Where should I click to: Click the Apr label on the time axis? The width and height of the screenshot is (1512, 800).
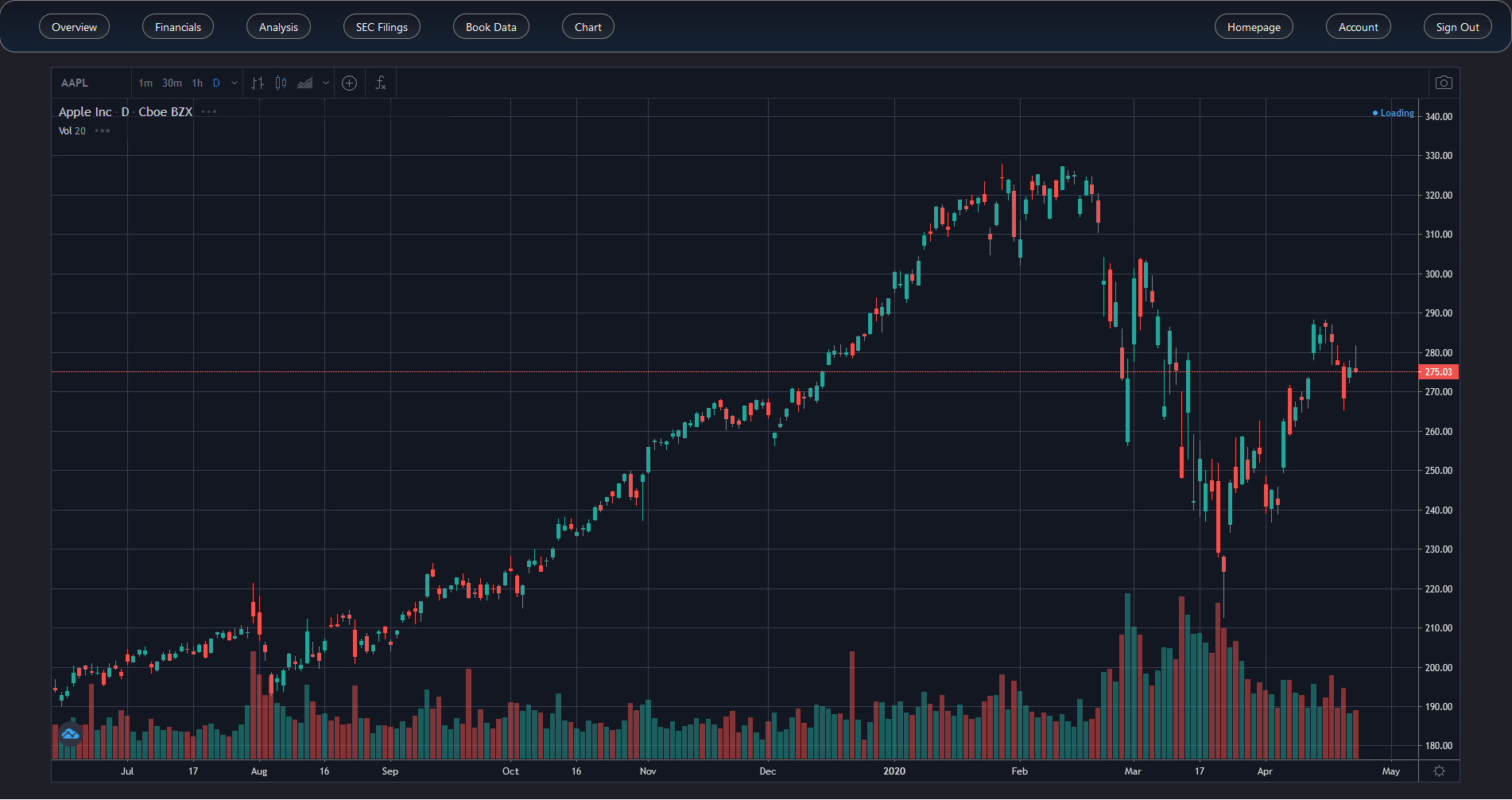coord(1265,771)
